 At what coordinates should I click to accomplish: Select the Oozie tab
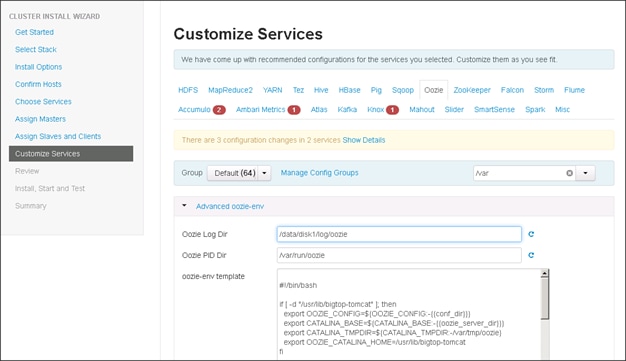click(x=434, y=90)
